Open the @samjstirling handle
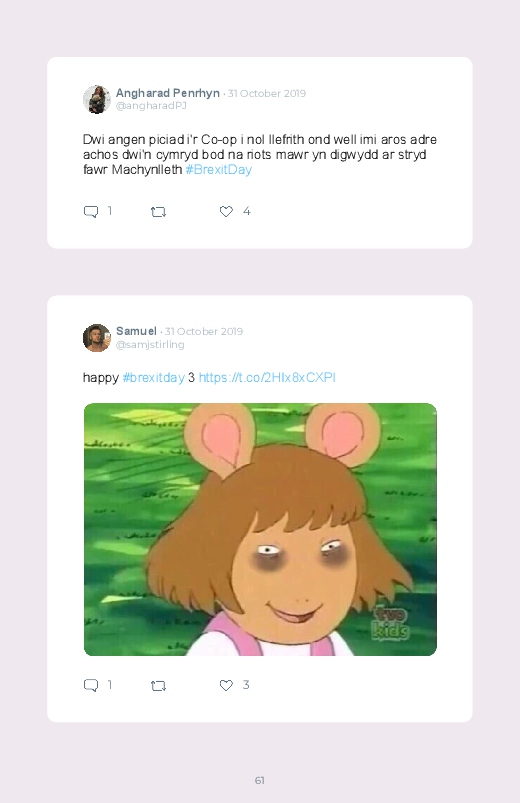 (150, 345)
